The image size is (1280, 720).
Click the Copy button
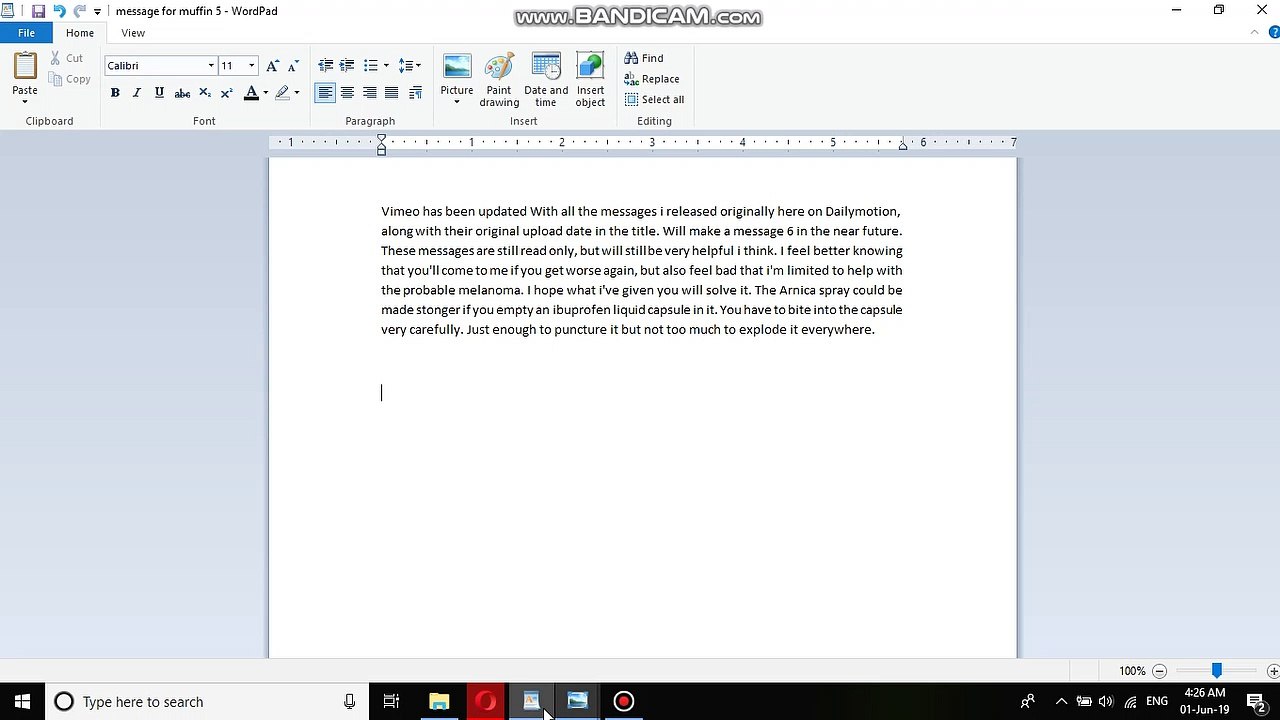click(x=69, y=79)
